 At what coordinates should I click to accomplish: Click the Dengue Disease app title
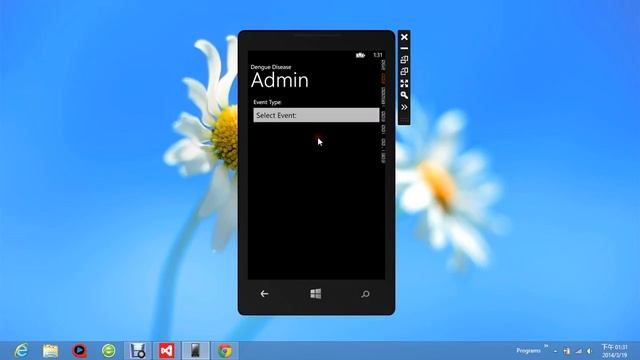271,67
